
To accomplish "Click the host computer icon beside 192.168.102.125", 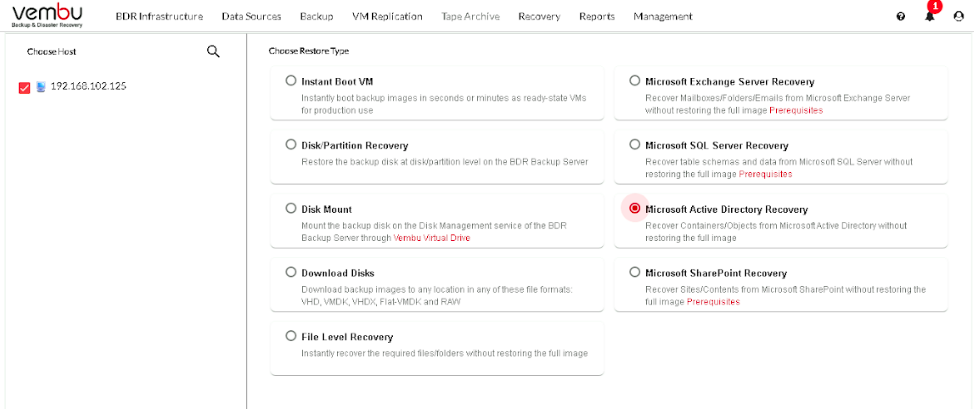I will (x=41, y=87).
